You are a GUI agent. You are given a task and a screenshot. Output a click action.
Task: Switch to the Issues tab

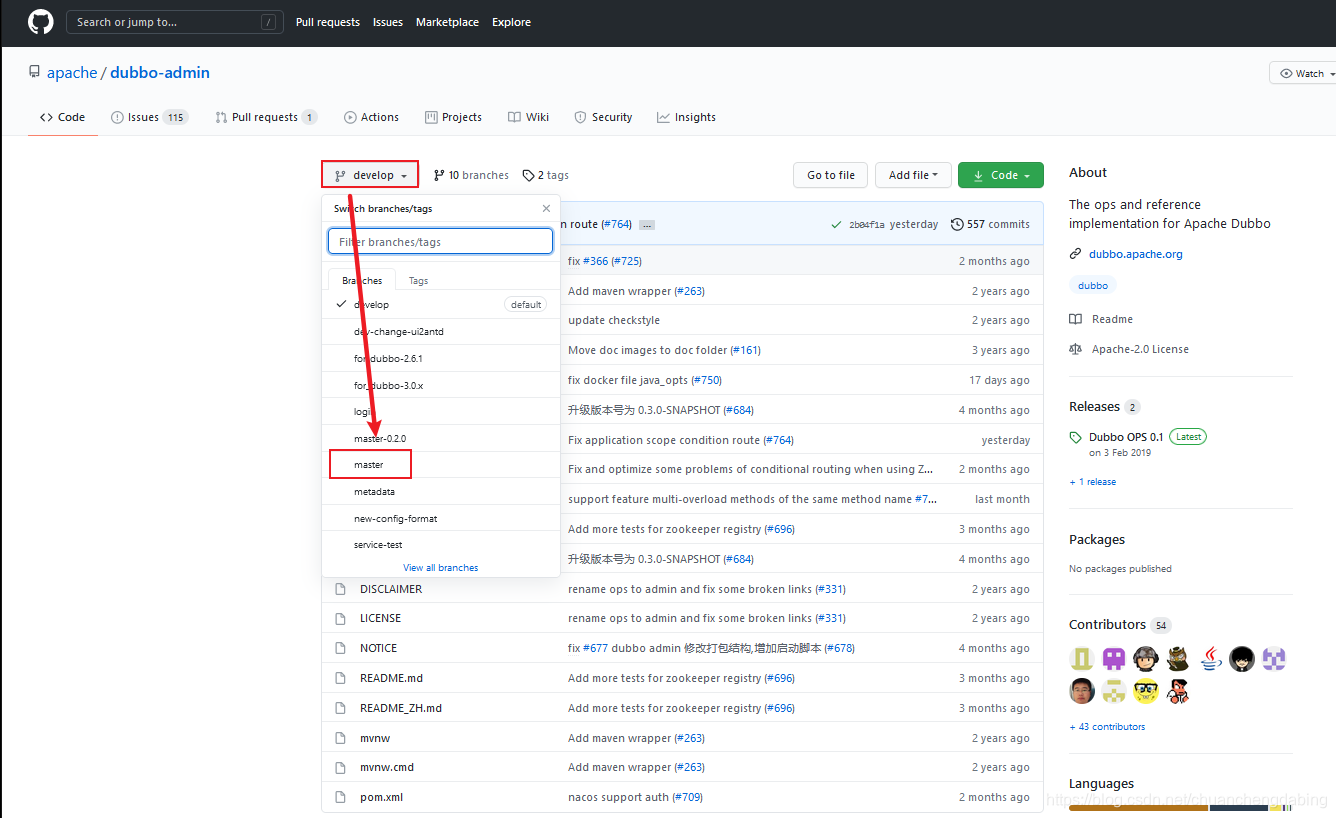(149, 117)
